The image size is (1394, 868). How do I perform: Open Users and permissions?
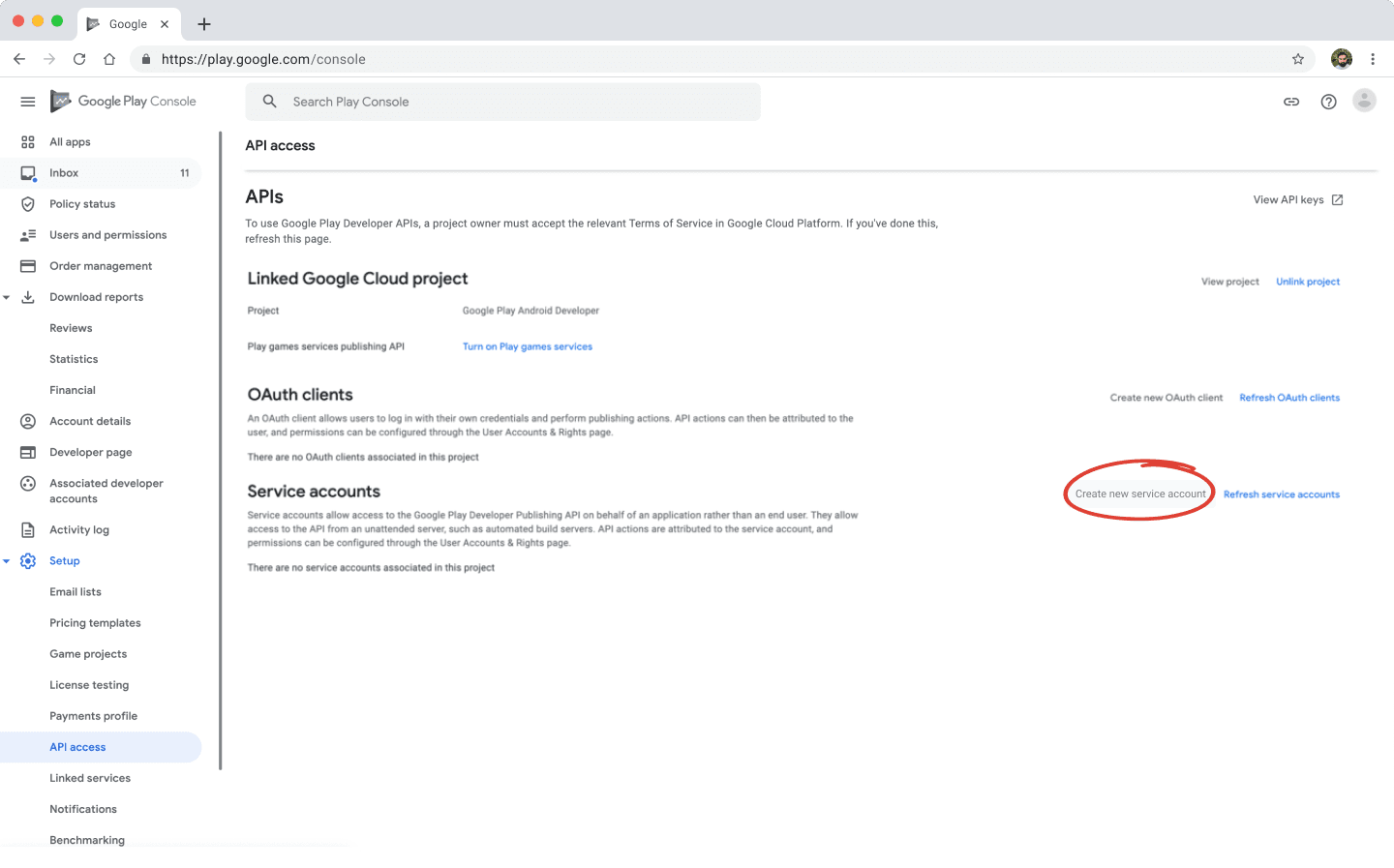point(108,235)
